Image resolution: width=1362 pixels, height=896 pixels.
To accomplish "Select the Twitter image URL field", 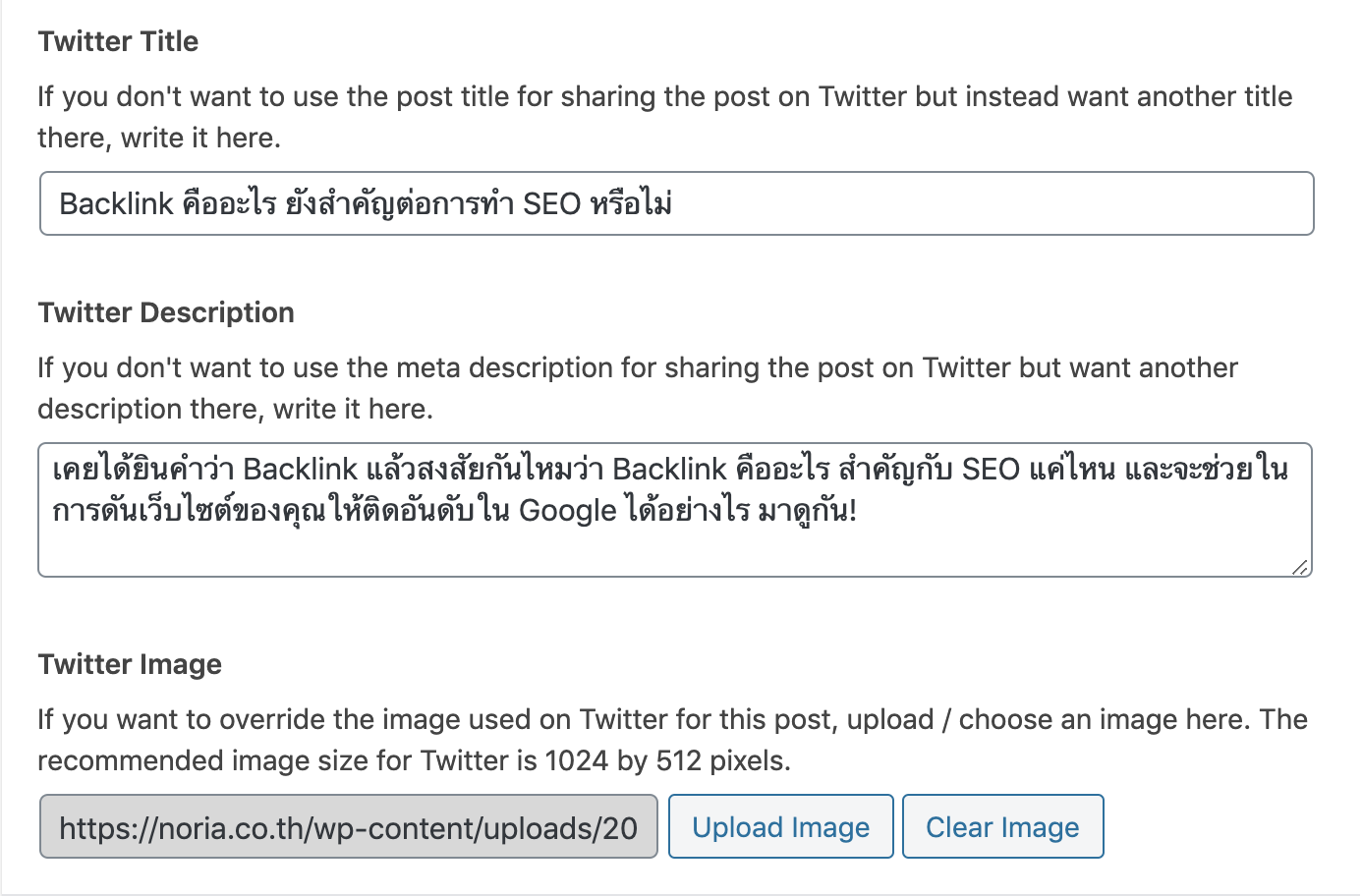I will [x=349, y=827].
